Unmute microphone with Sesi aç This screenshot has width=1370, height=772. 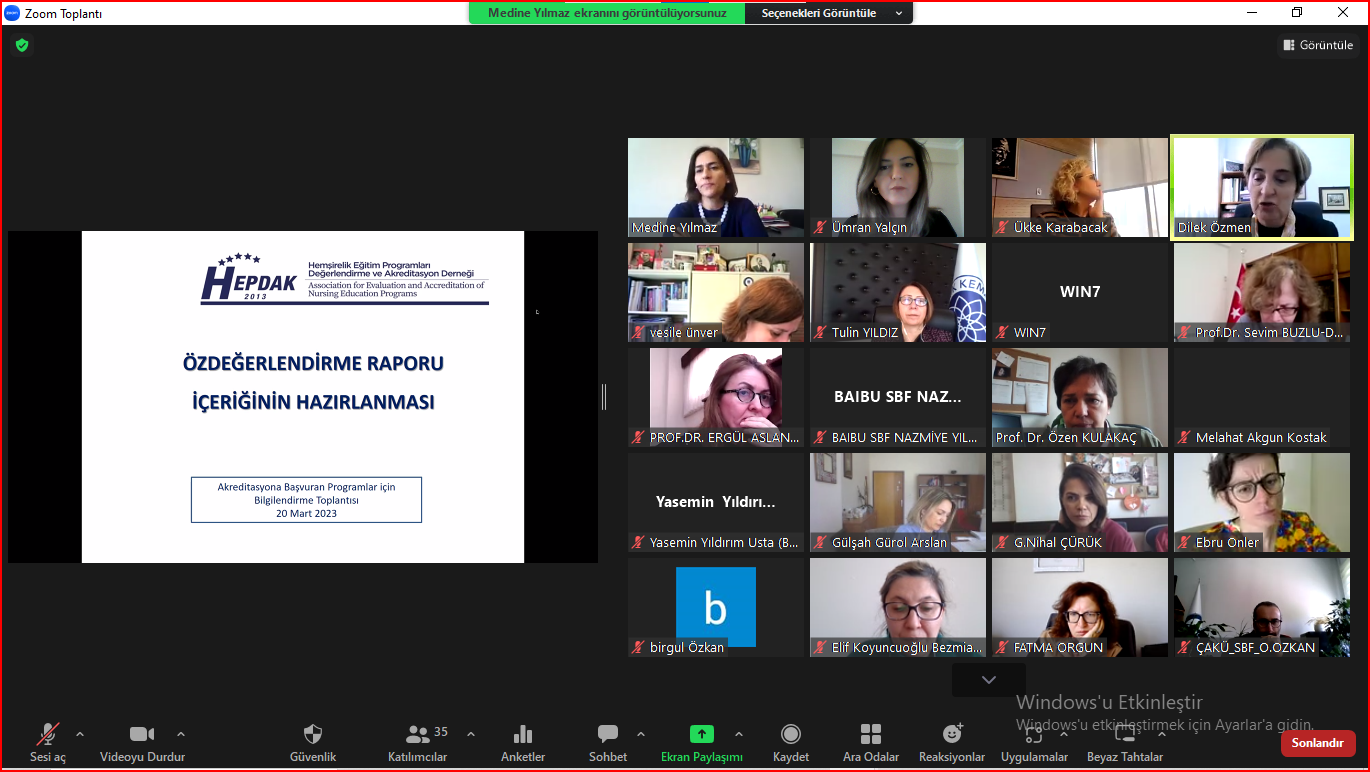coord(47,735)
